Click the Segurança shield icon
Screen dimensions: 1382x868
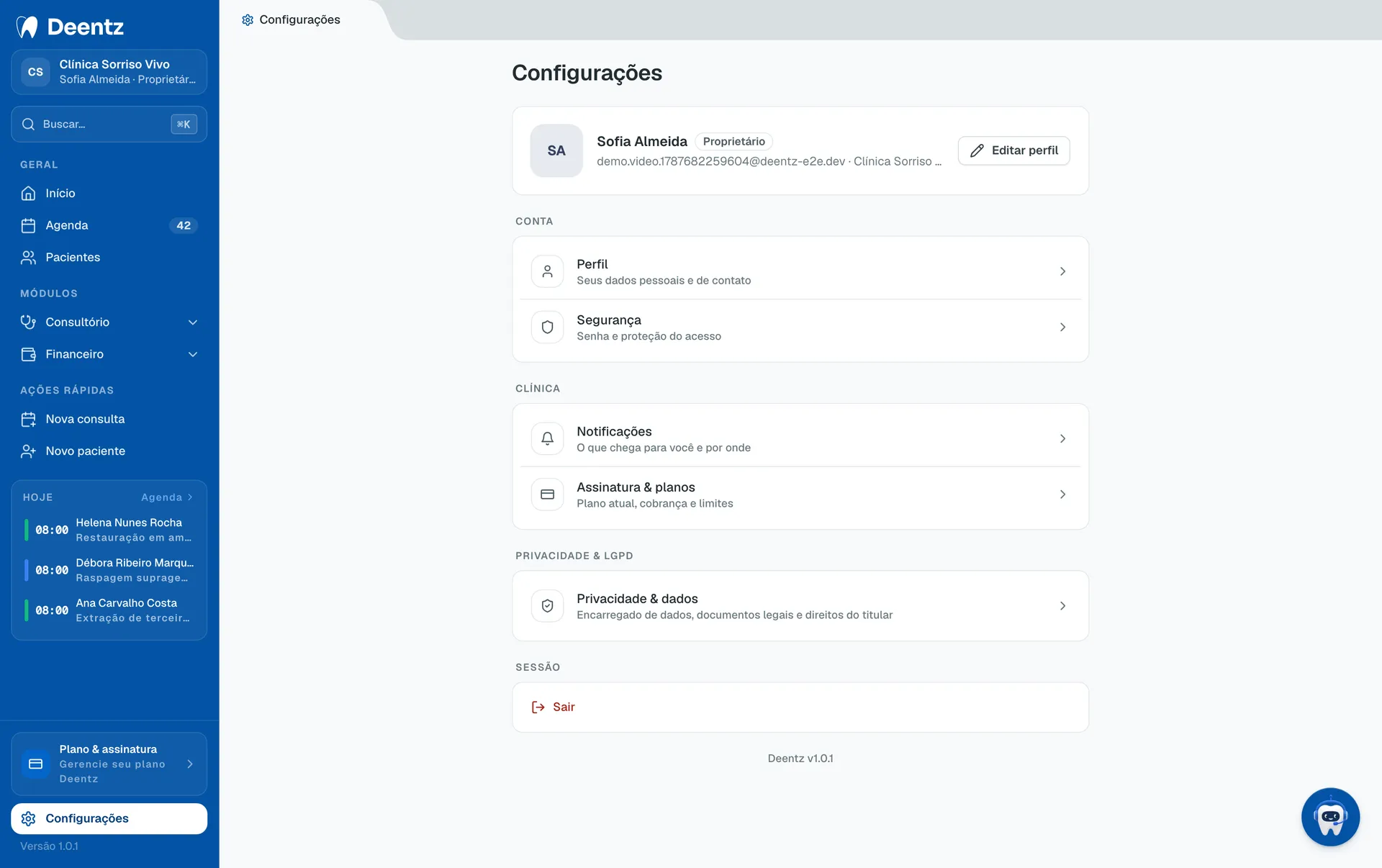(x=547, y=327)
